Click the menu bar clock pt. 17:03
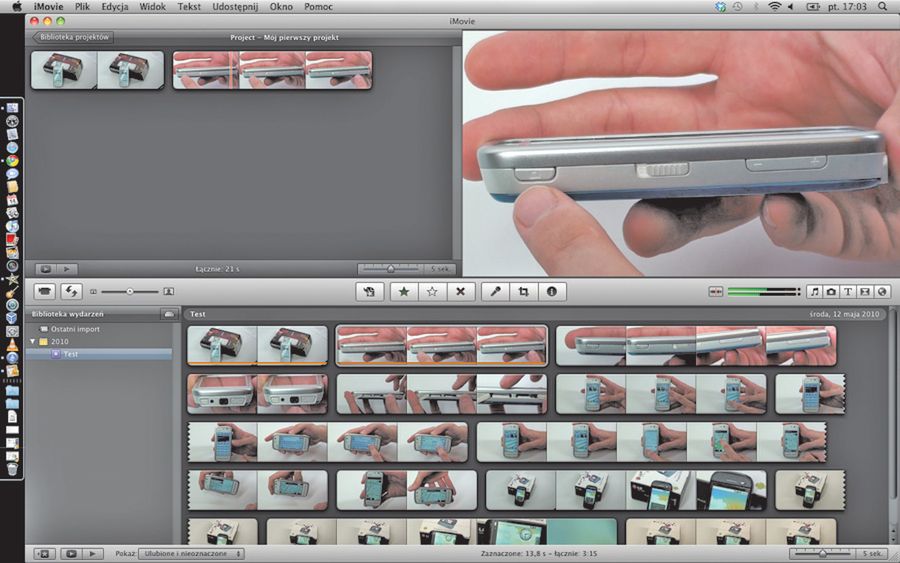 coord(847,6)
